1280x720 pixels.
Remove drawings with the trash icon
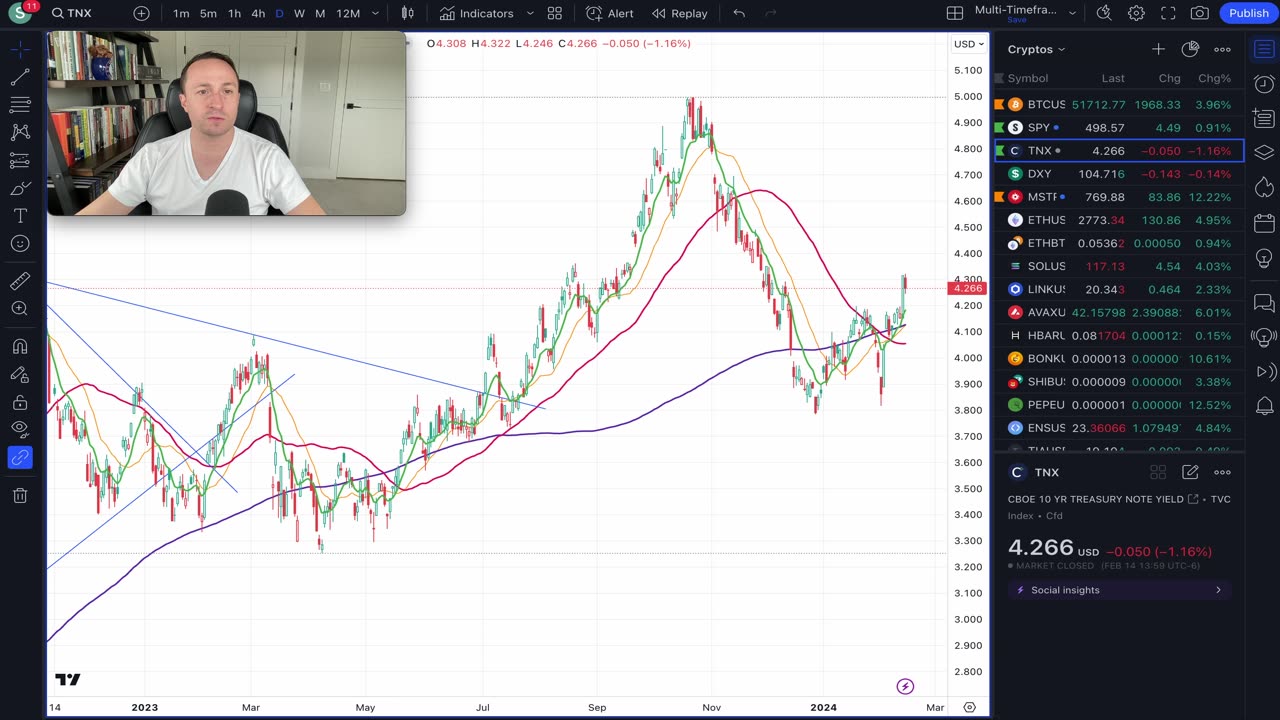(20, 495)
